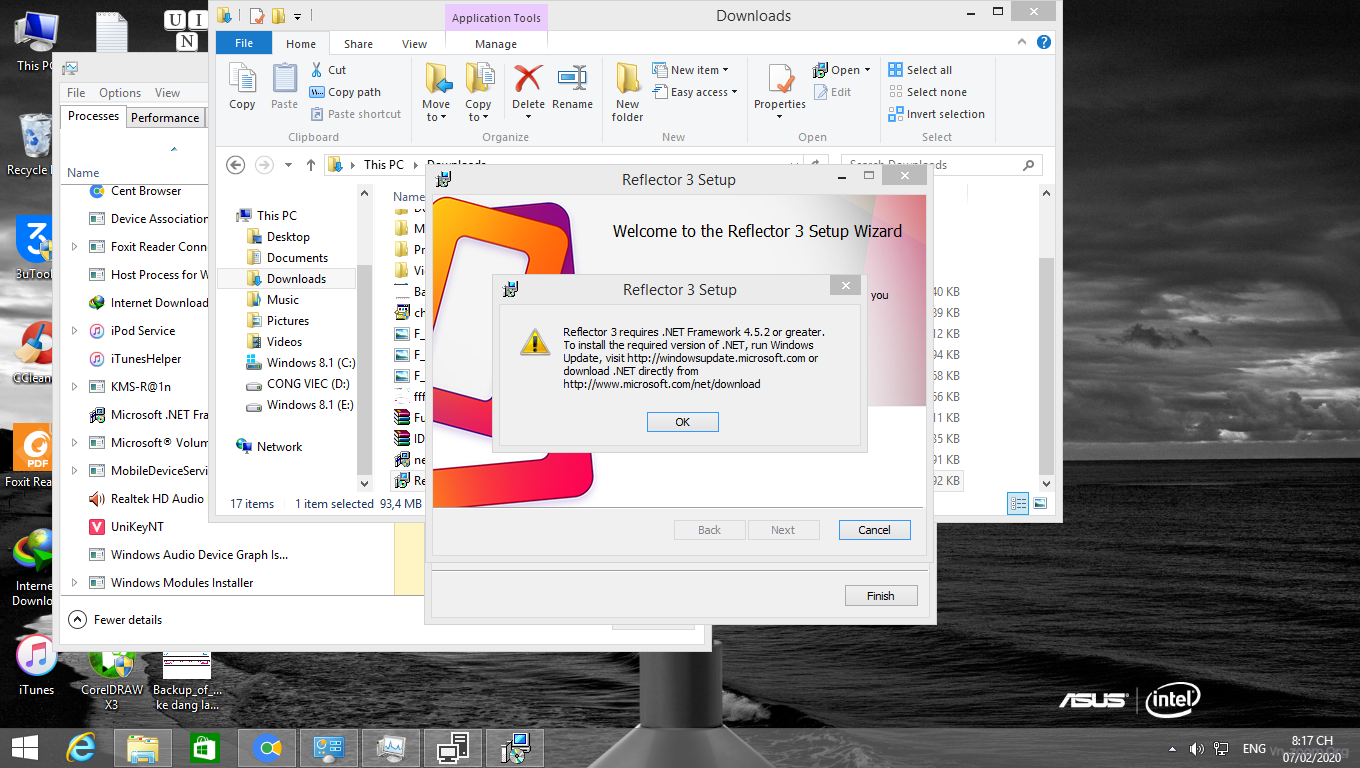This screenshot has width=1360, height=768.
Task: Select Documents in the navigation pane
Action: 297,258
